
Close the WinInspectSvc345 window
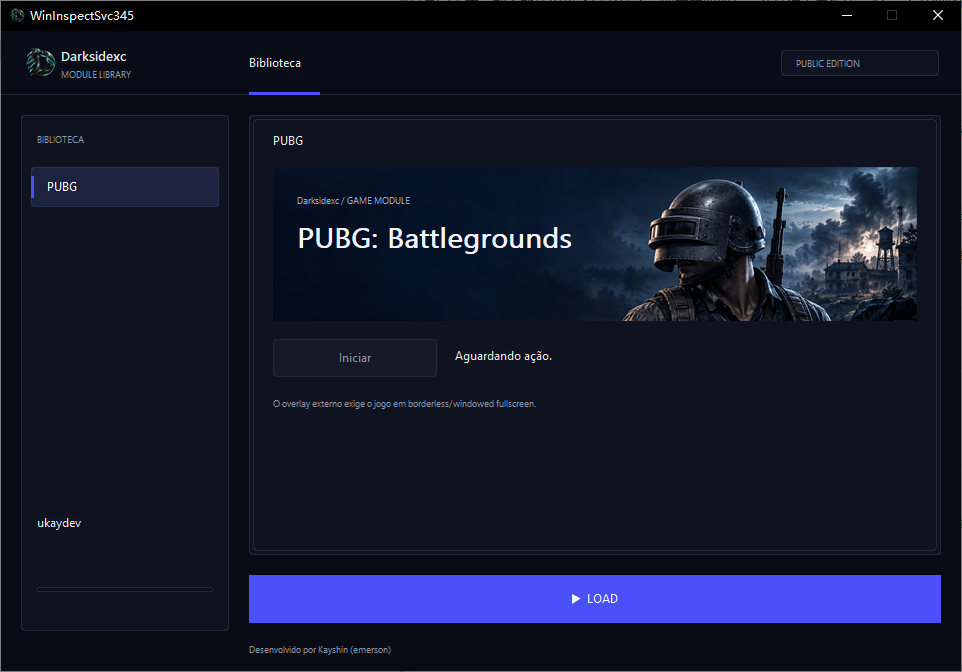[x=937, y=15]
